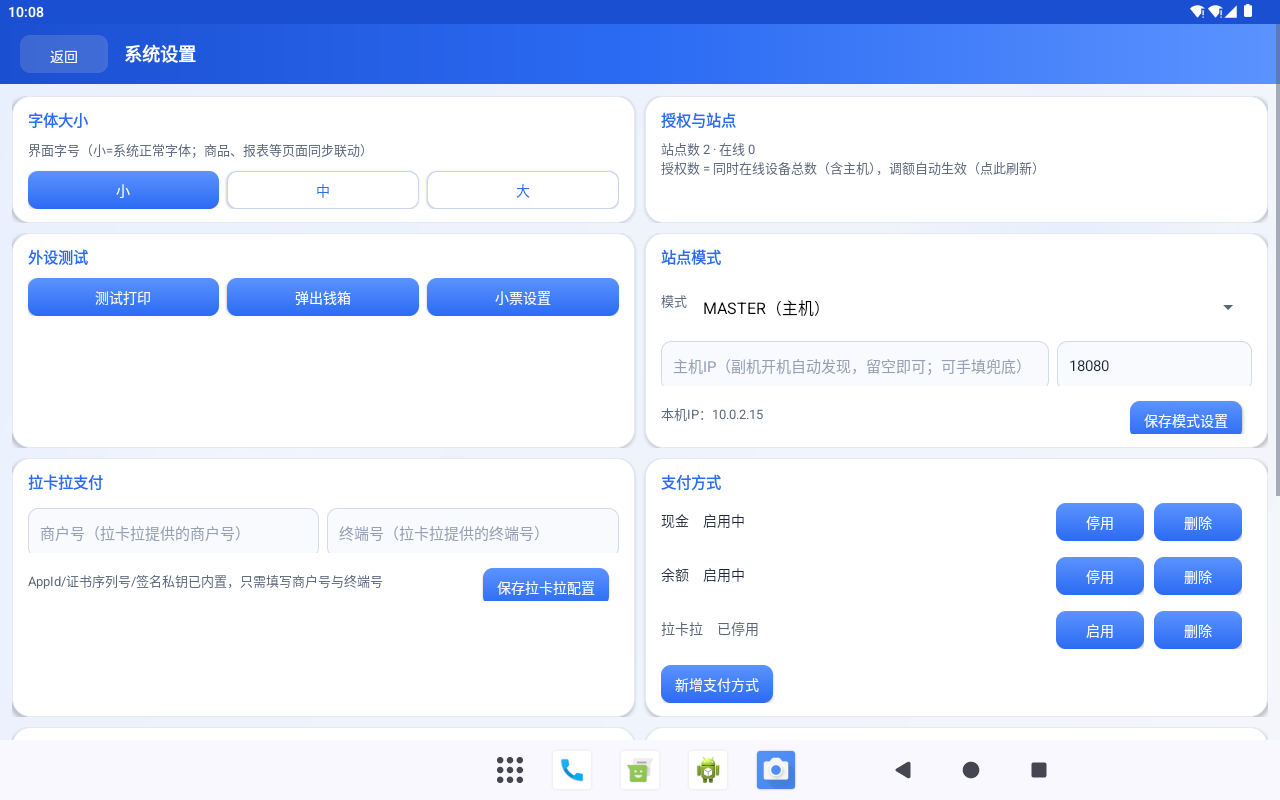Click the 授权数 refresh description text
Viewport: 1280px width, 800px height.
850,168
